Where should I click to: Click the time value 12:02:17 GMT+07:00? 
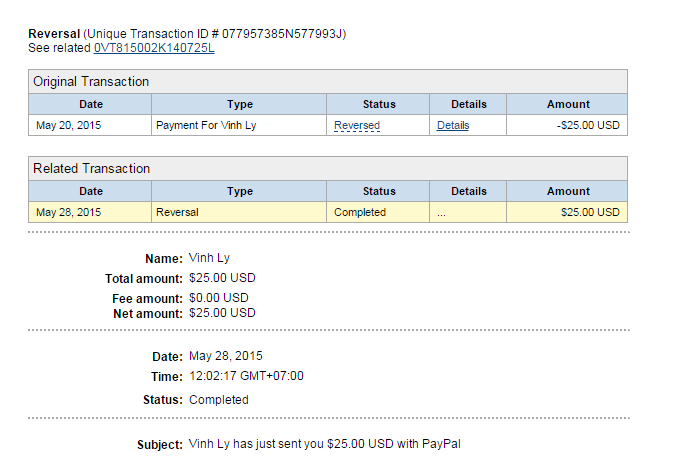(x=246, y=376)
